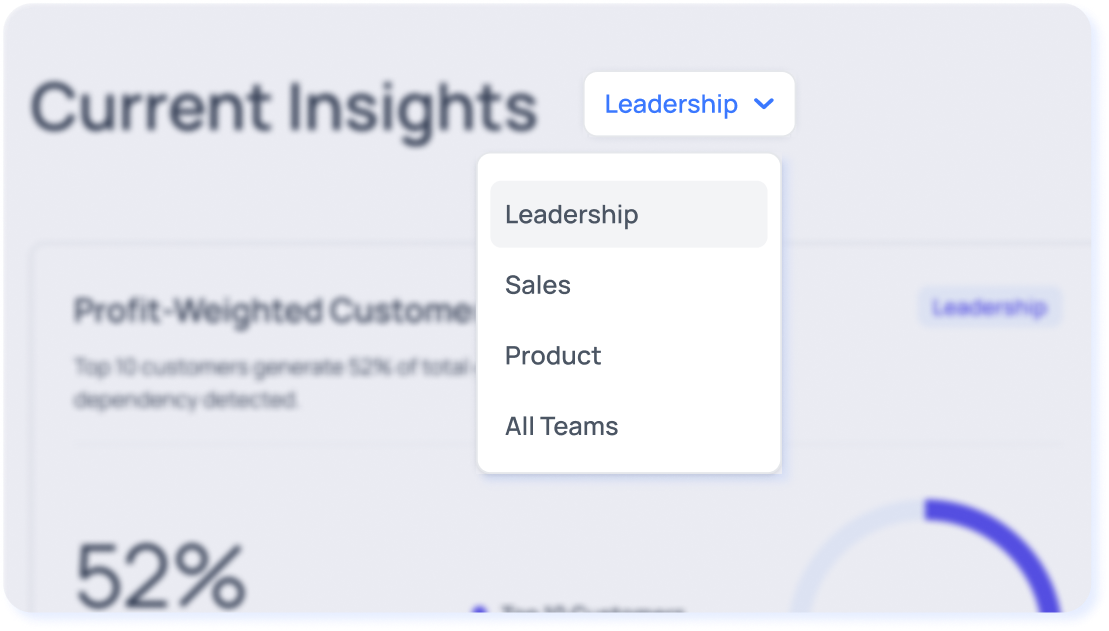This screenshot has width=1109, height=631.
Task: Click the Top 10 Customers legend label
Action: point(592,610)
